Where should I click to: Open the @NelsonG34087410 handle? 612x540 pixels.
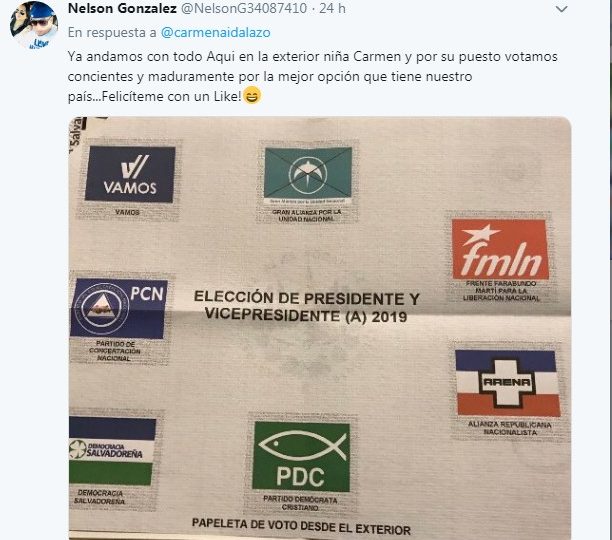(x=244, y=8)
